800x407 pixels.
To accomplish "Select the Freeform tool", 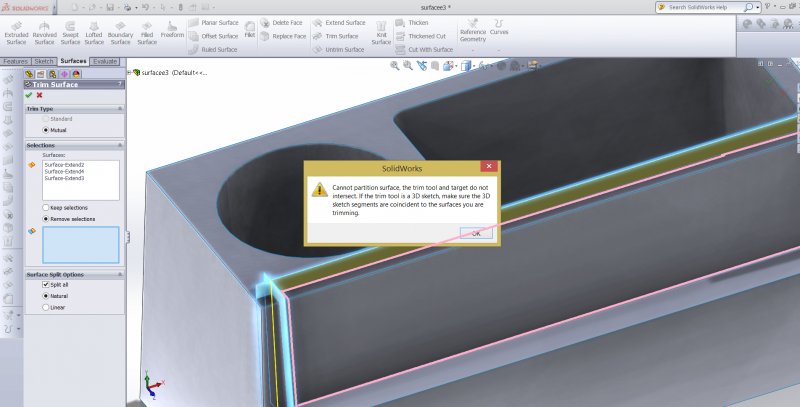I will [172, 30].
